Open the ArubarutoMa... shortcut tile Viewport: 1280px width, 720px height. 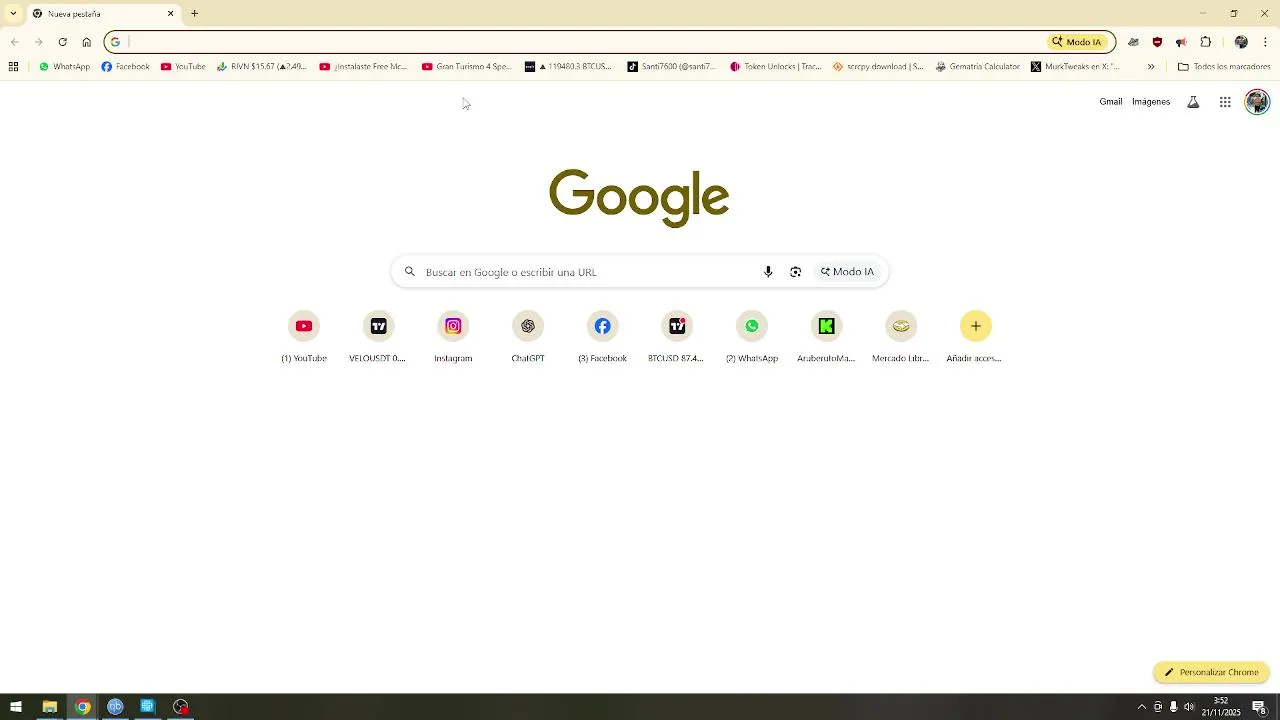826,338
